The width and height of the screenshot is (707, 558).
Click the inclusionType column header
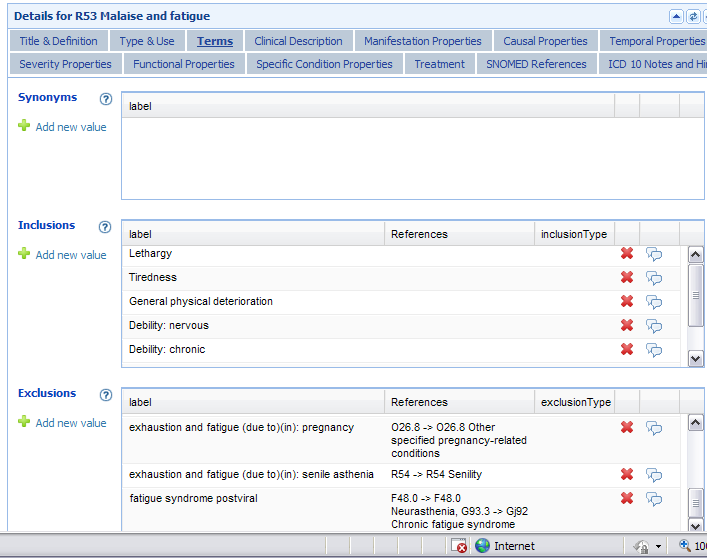click(574, 234)
